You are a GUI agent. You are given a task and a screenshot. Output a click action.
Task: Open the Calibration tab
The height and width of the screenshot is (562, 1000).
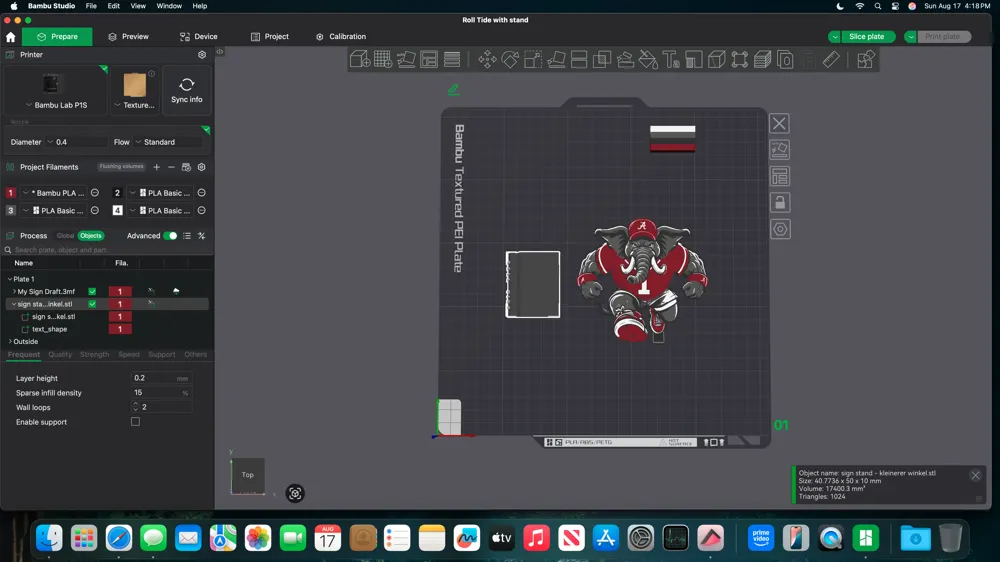[341, 37]
